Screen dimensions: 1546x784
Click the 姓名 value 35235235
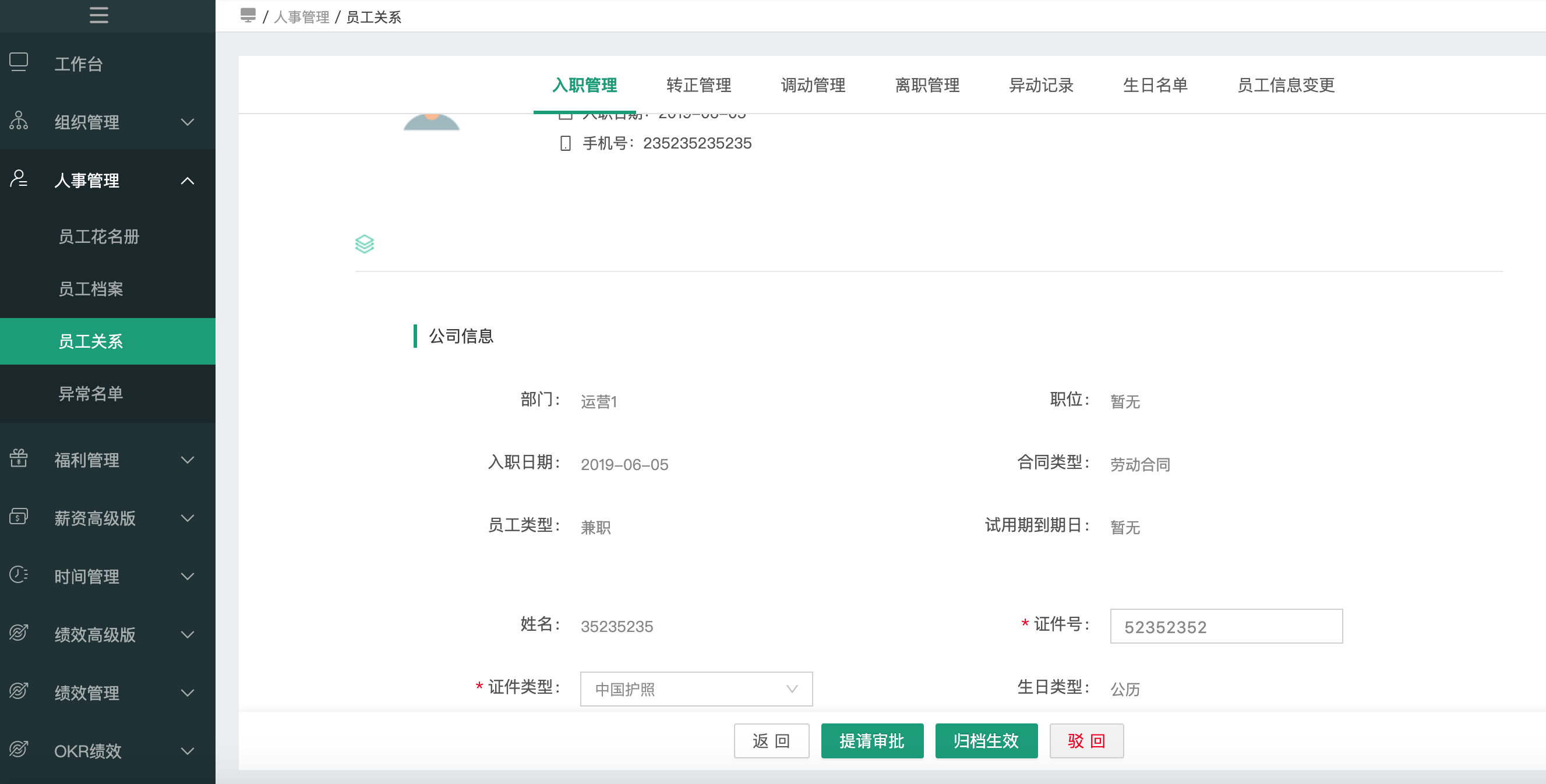616,627
